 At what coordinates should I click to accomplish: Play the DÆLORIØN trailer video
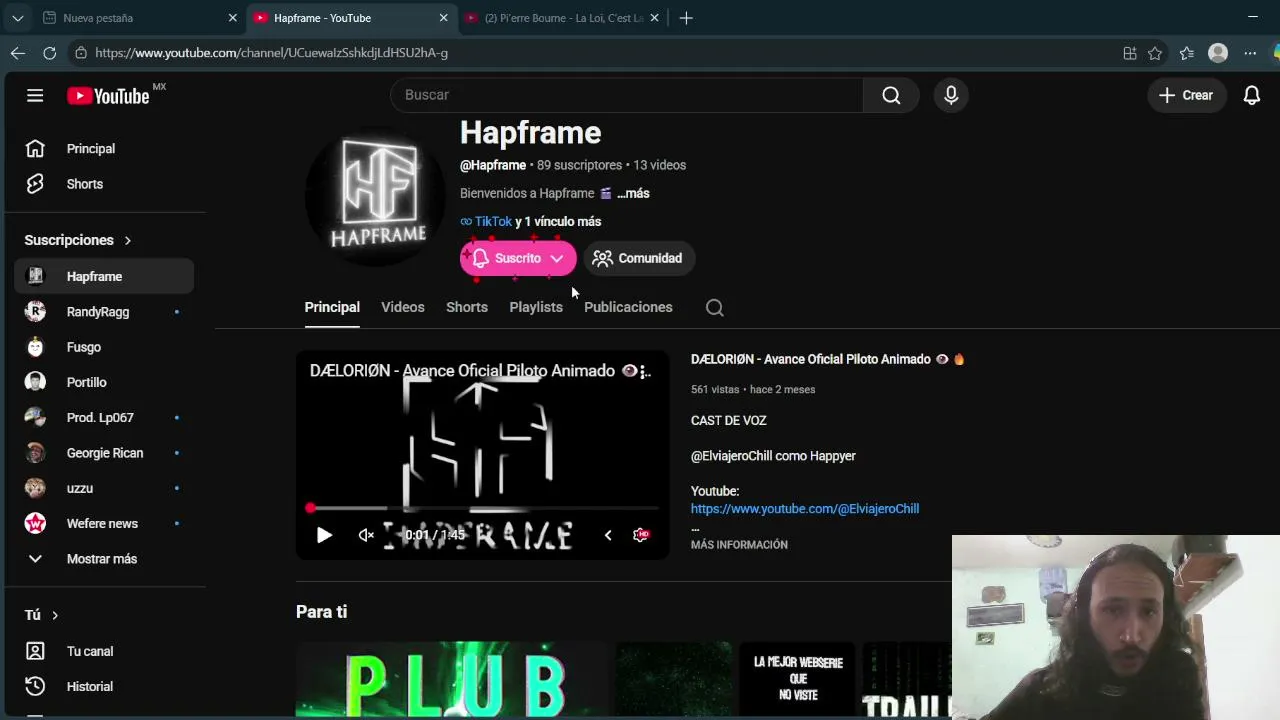[324, 535]
